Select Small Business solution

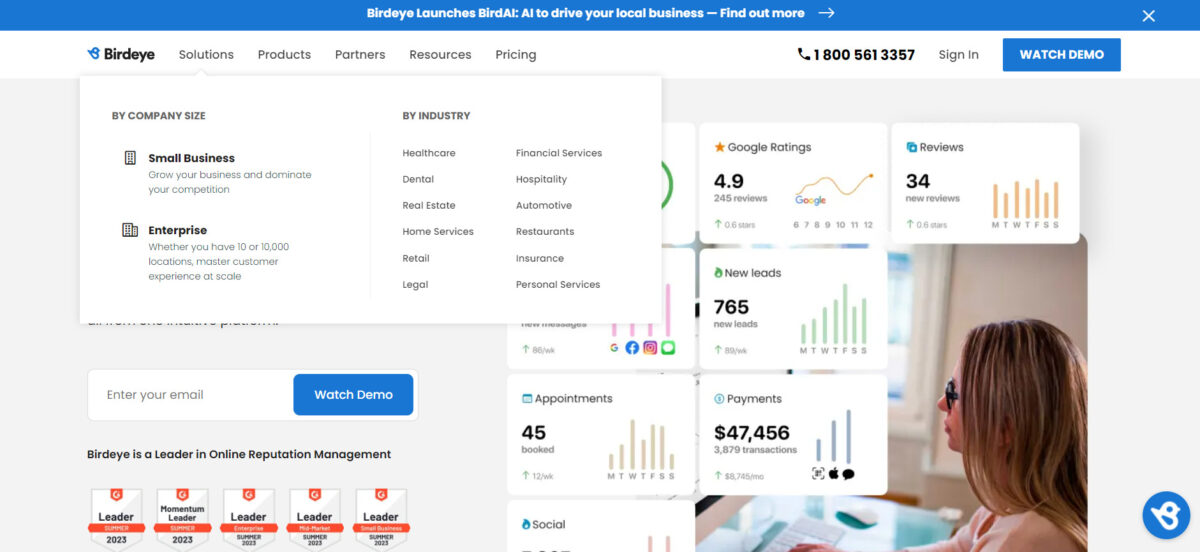point(191,158)
